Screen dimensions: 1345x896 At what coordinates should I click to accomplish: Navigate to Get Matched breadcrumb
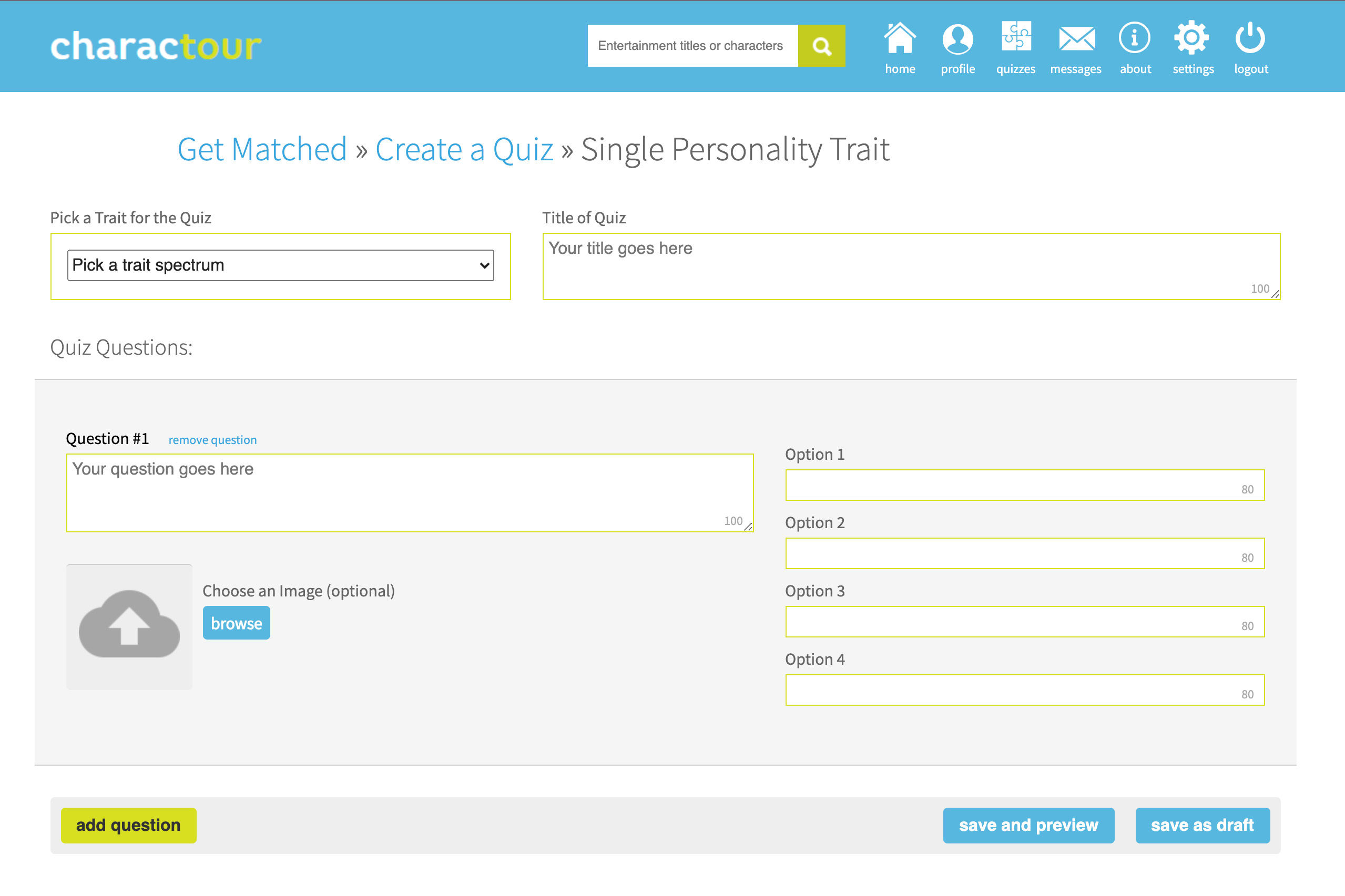(x=262, y=149)
